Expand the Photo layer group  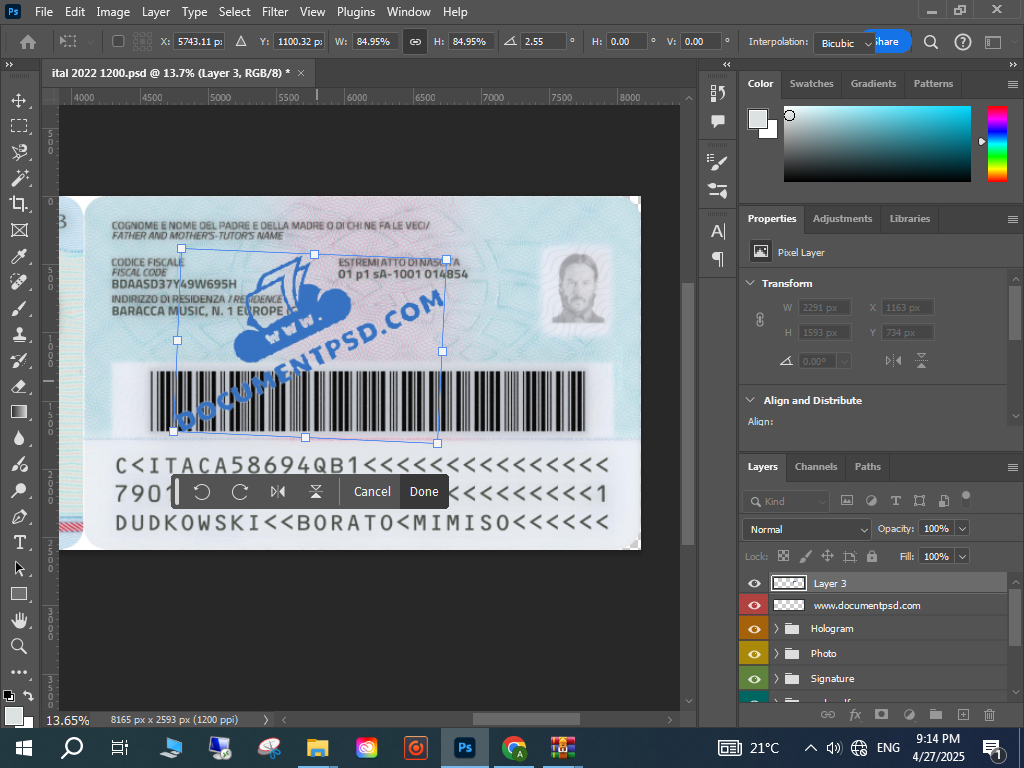pyautogui.click(x=776, y=654)
